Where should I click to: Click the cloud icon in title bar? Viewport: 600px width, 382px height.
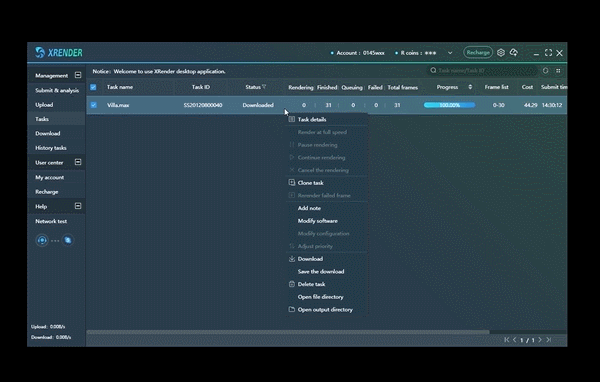pos(514,52)
